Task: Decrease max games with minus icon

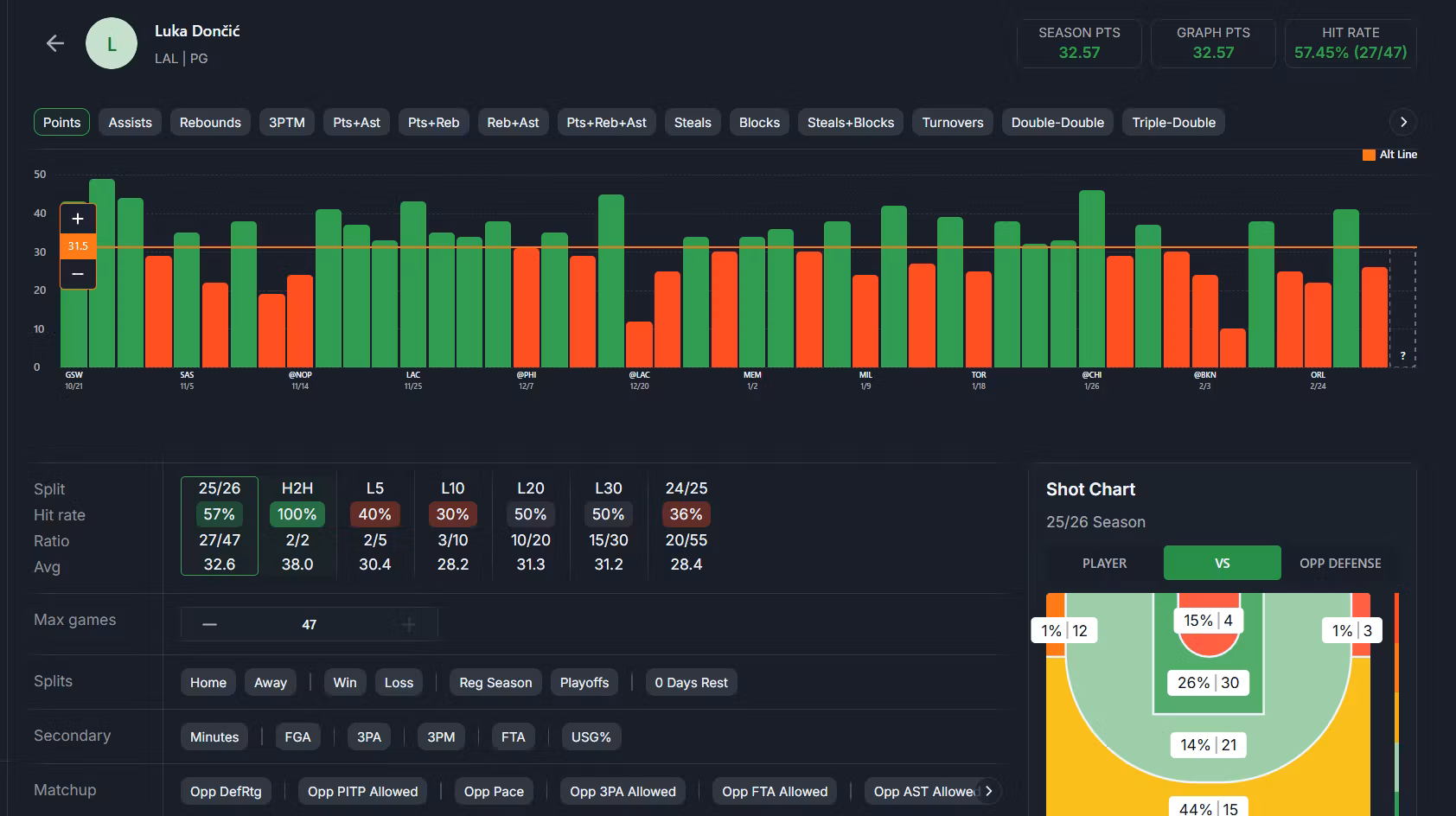Action: [210, 624]
